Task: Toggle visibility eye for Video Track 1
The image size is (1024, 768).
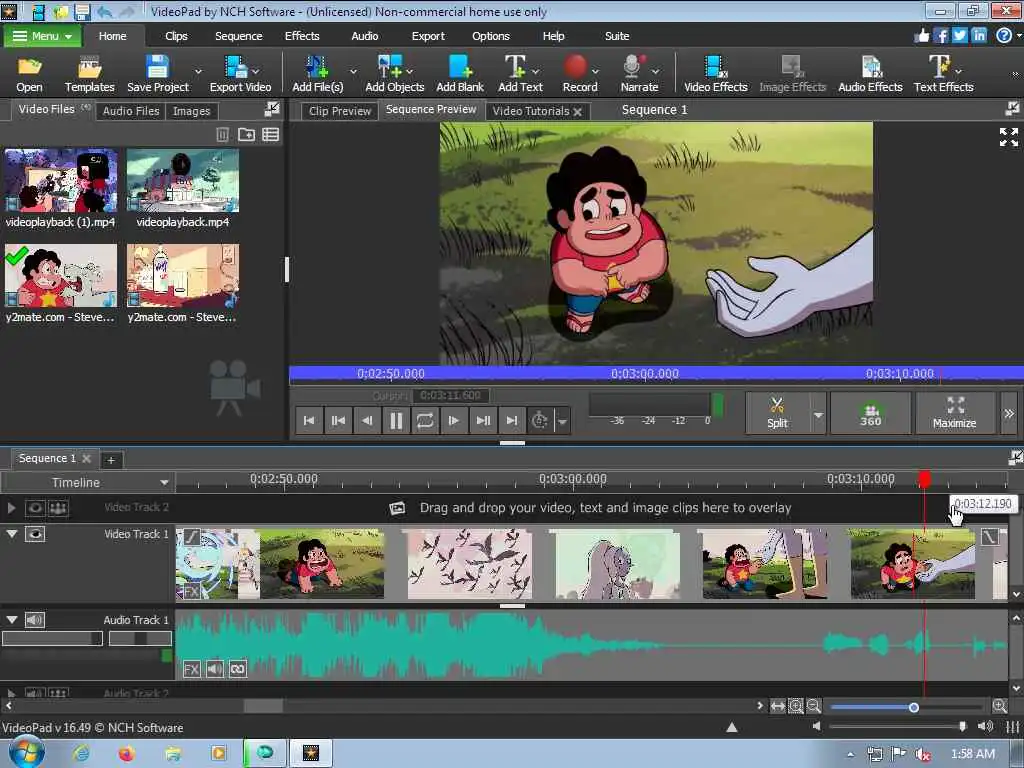Action: 35,534
